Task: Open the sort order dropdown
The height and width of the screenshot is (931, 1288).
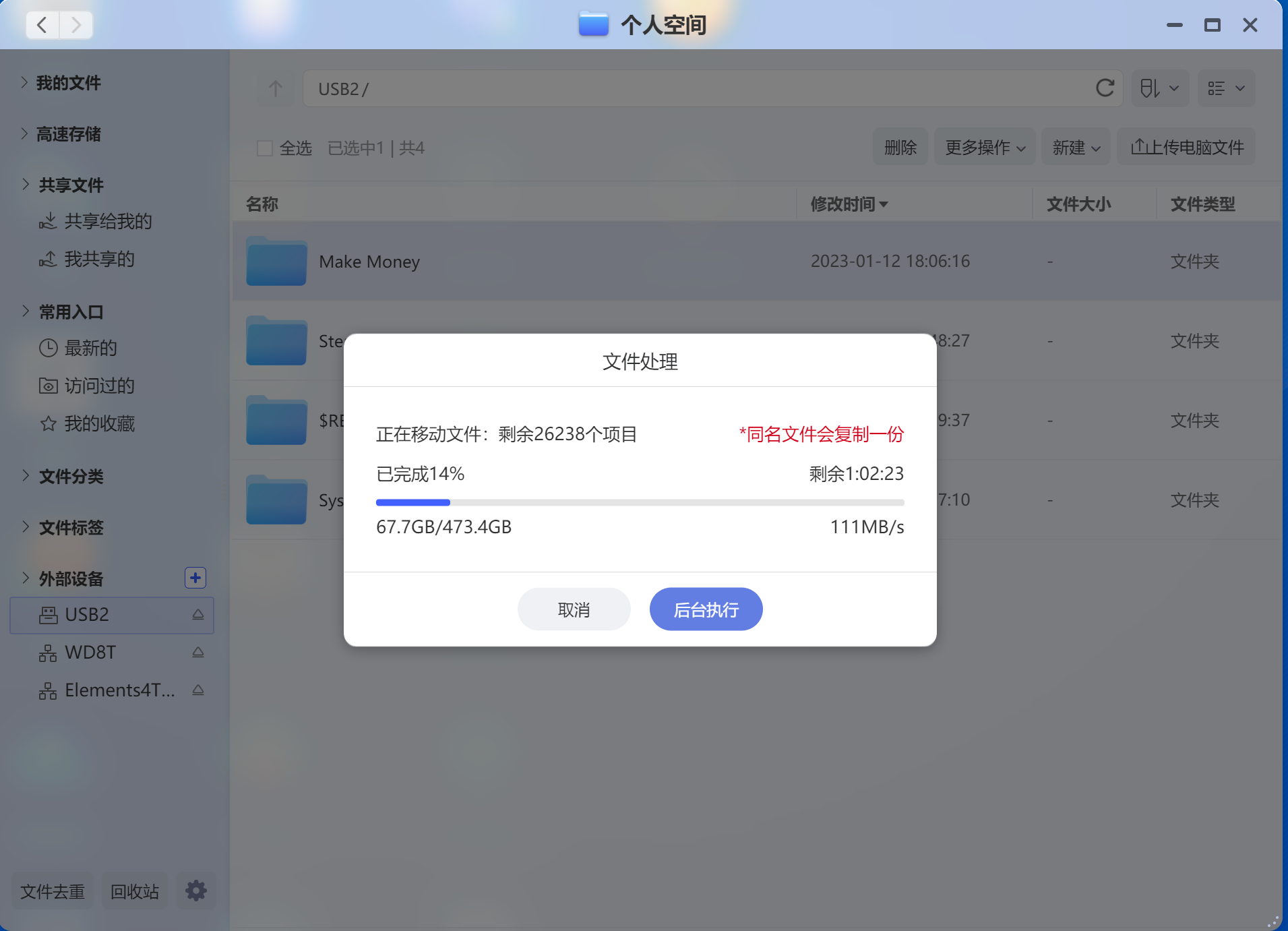Action: tap(1159, 88)
